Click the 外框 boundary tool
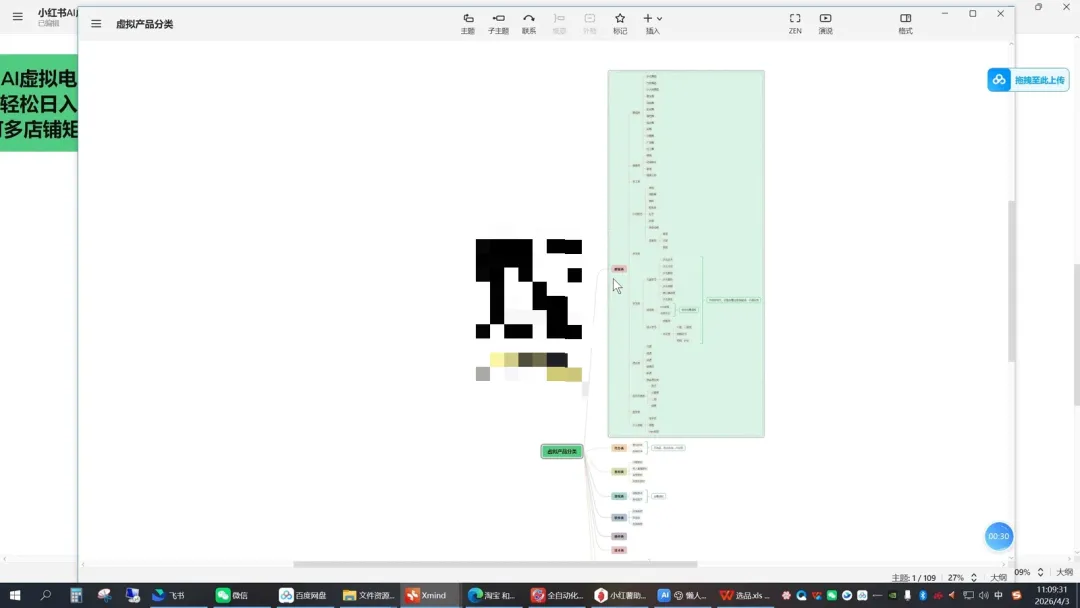The height and width of the screenshot is (608, 1080). [x=590, y=23]
